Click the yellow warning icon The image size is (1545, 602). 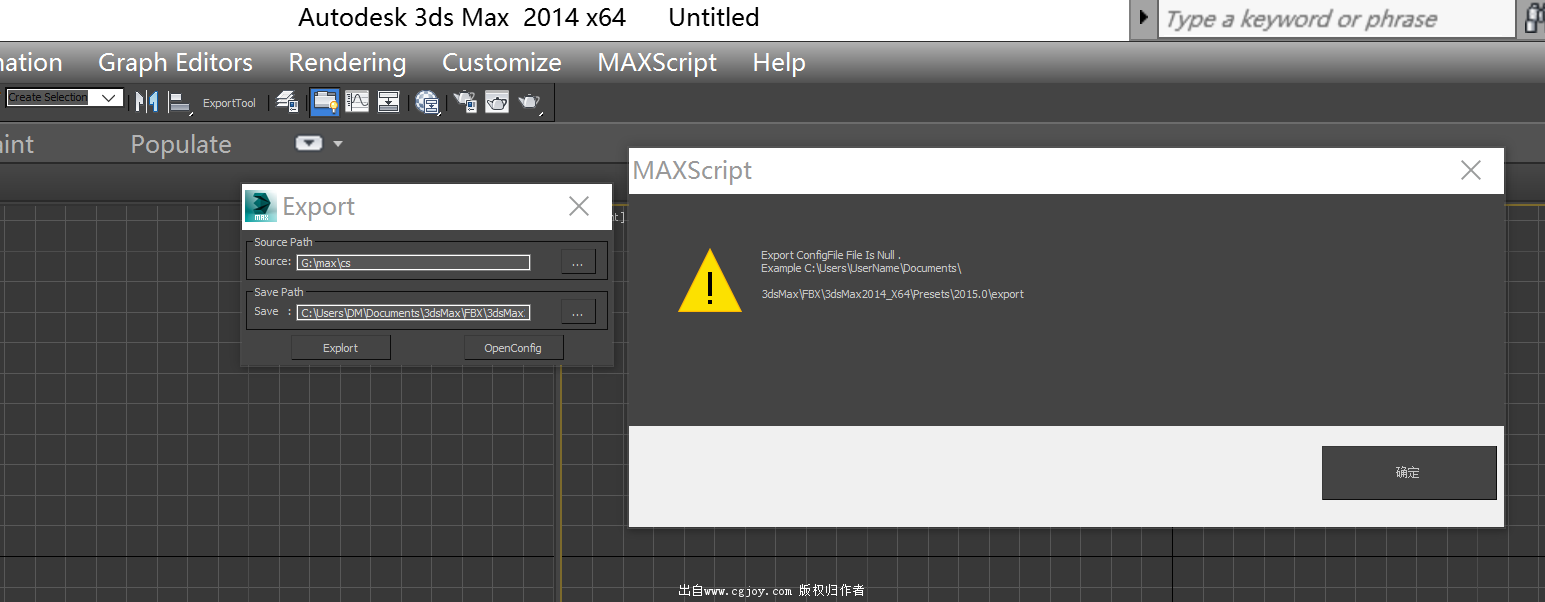pyautogui.click(x=710, y=281)
